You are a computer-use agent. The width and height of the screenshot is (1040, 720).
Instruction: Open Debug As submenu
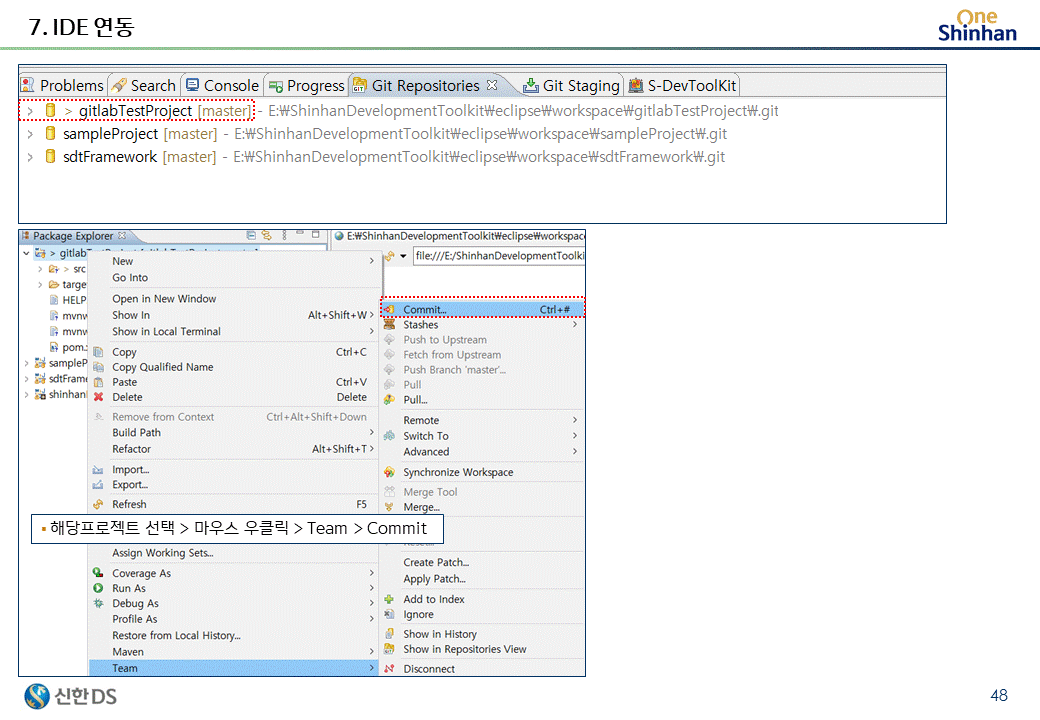(x=233, y=603)
